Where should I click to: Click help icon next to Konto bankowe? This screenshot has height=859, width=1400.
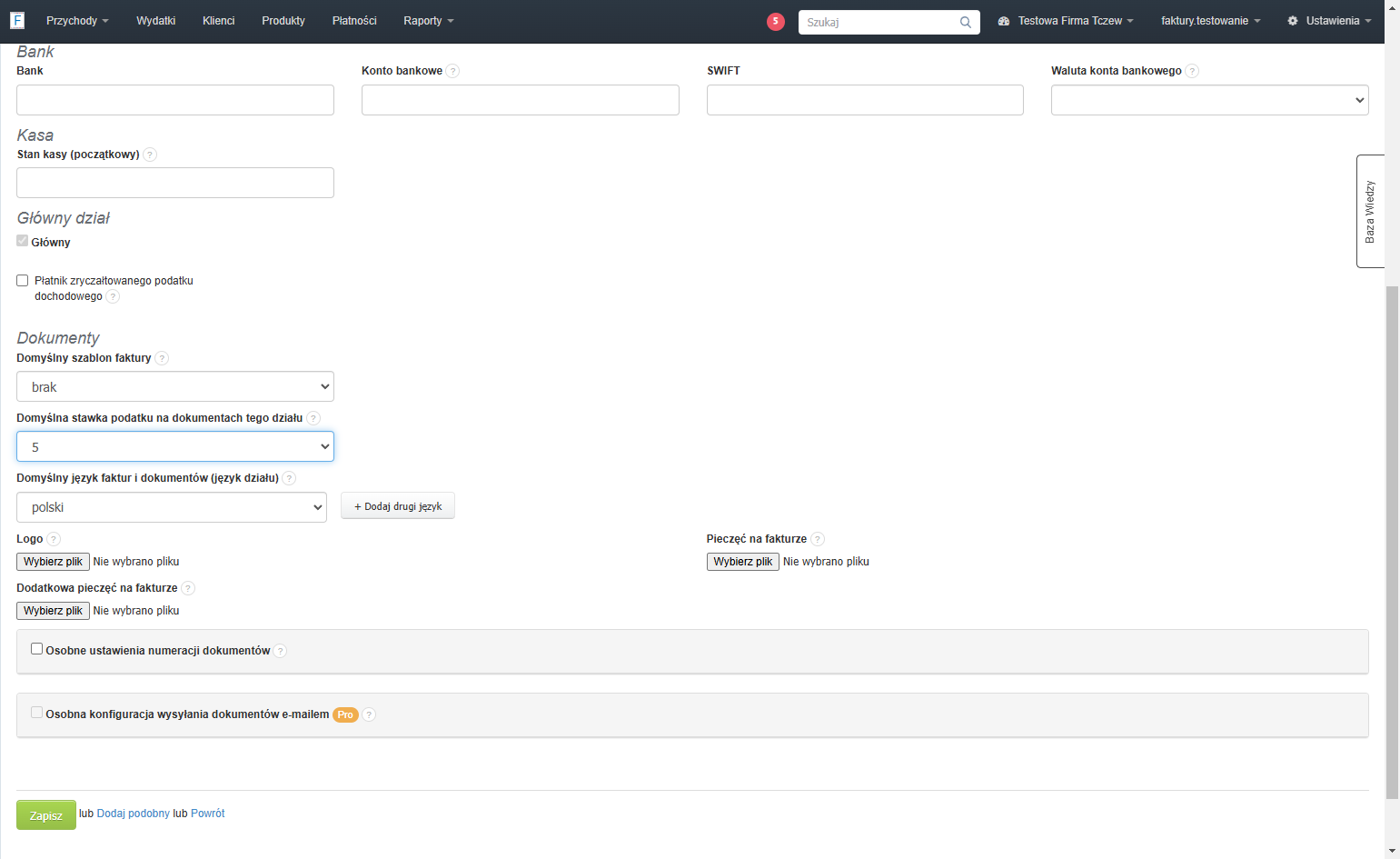click(x=452, y=71)
